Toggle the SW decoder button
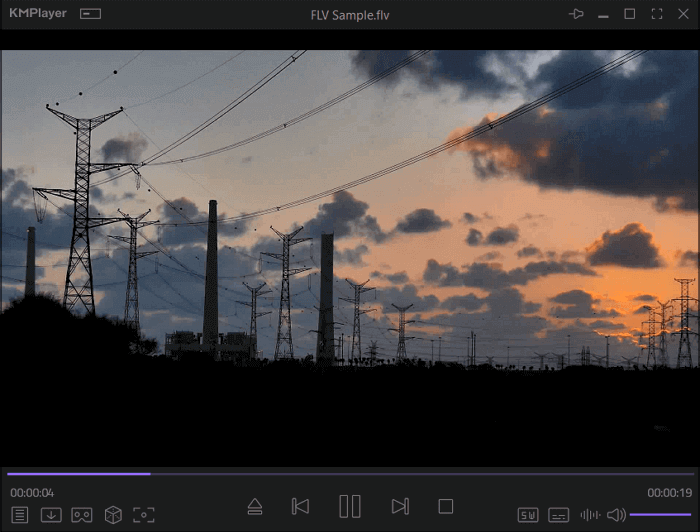 coord(528,515)
